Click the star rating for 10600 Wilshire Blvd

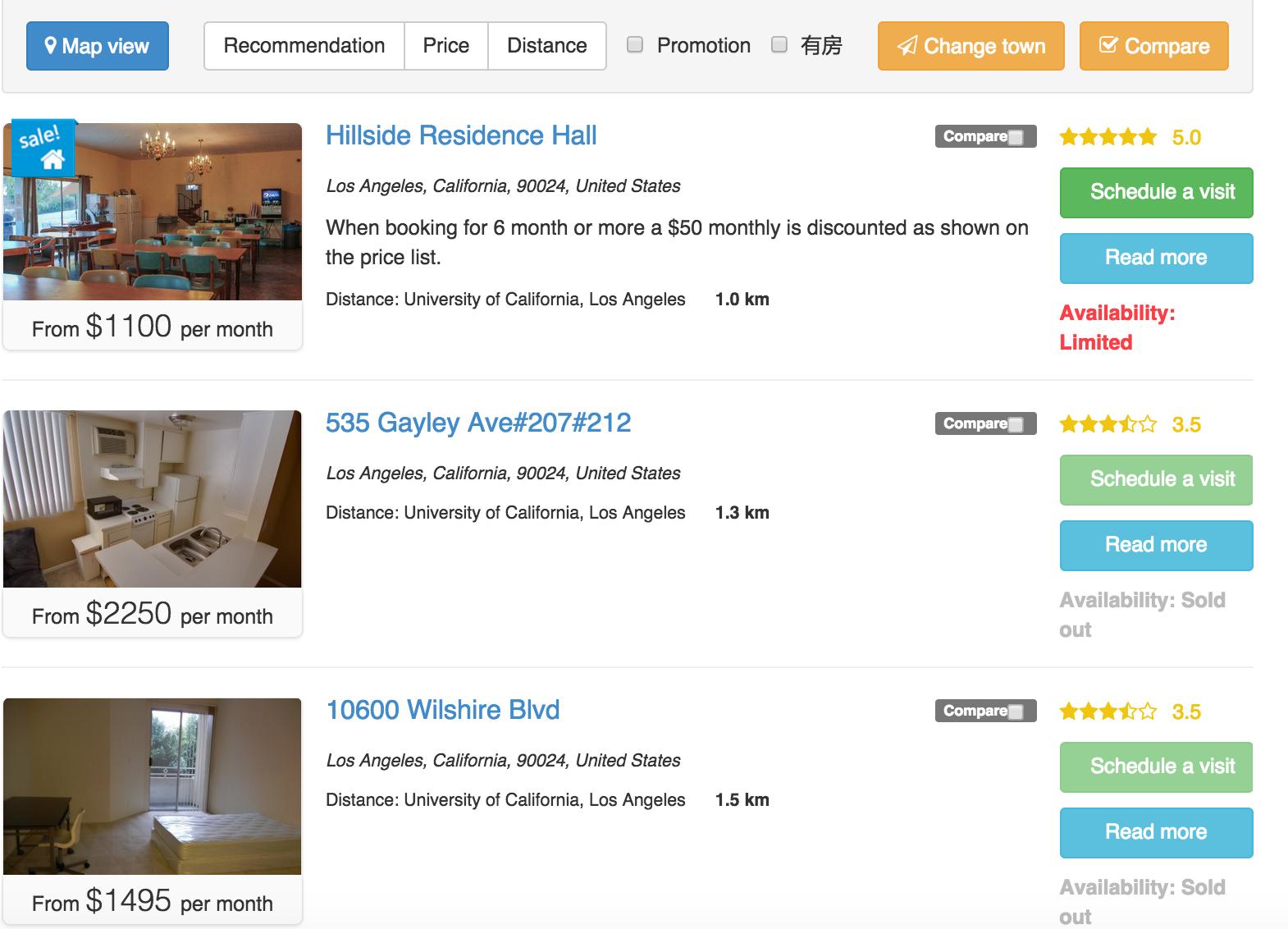(1108, 712)
